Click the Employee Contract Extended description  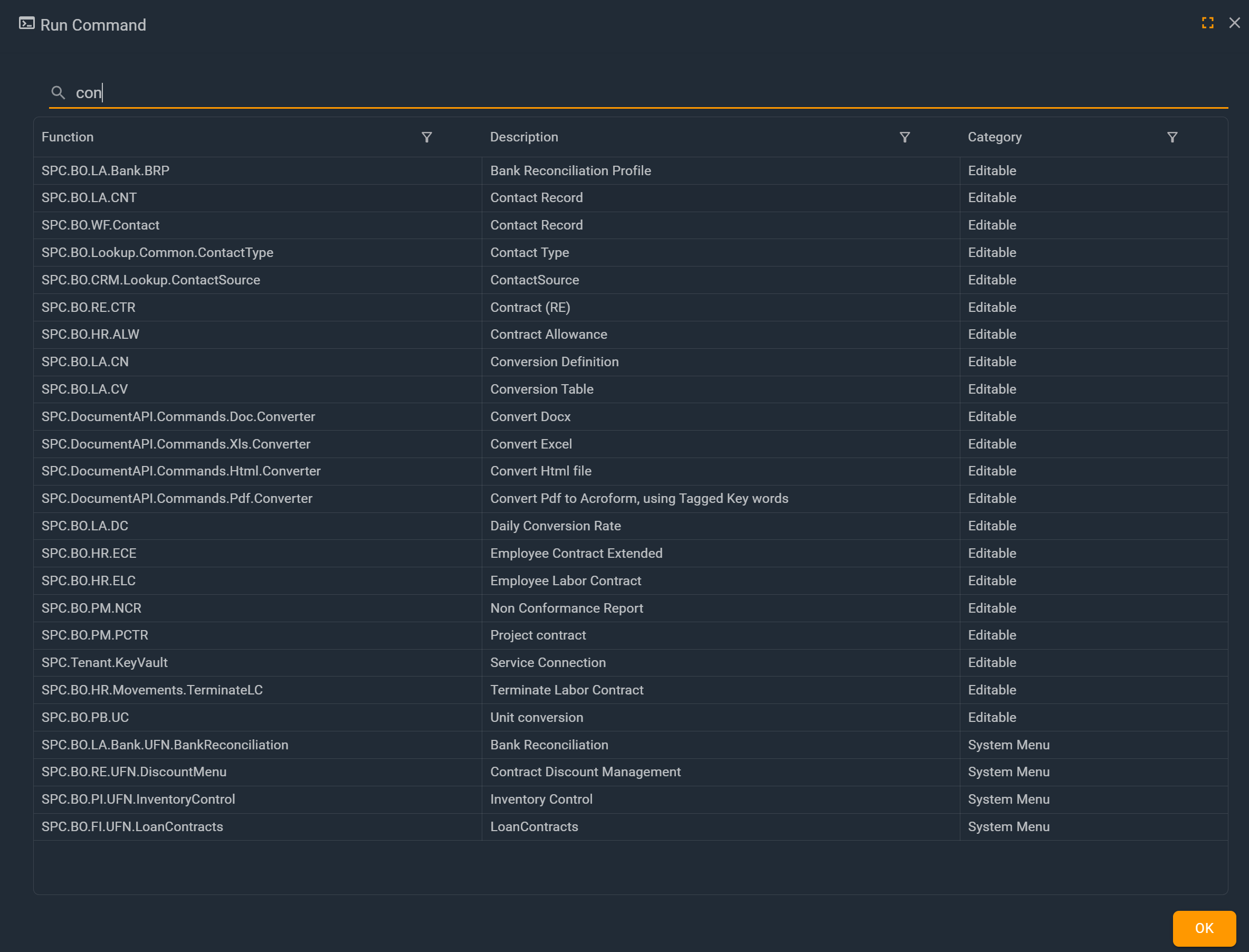576,553
